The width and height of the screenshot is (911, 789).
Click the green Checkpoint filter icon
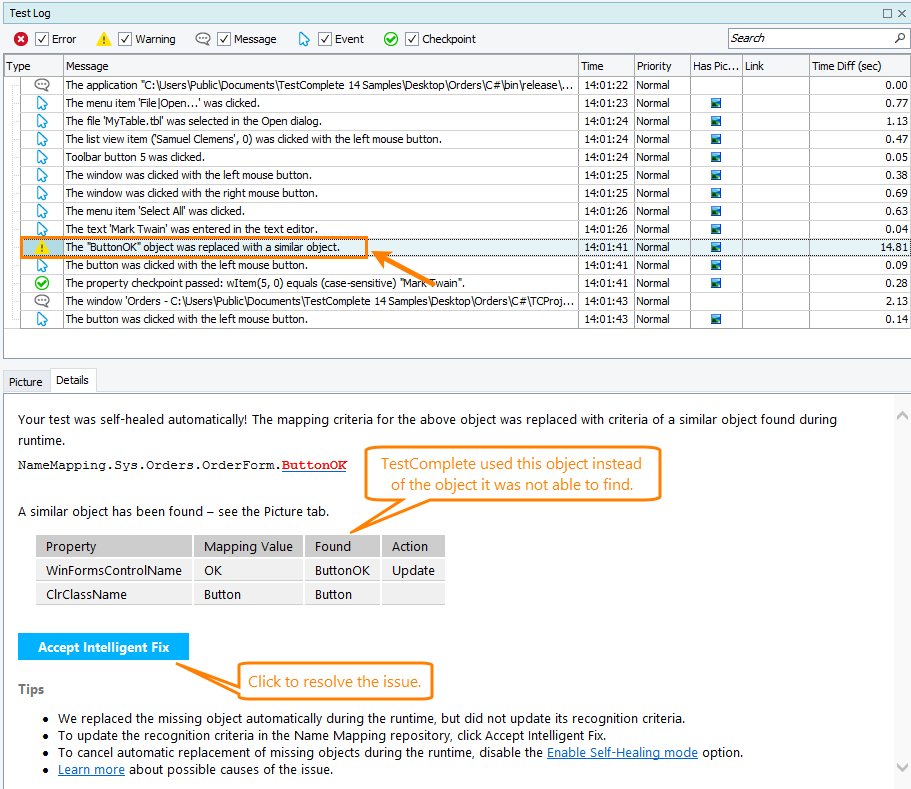[x=391, y=38]
